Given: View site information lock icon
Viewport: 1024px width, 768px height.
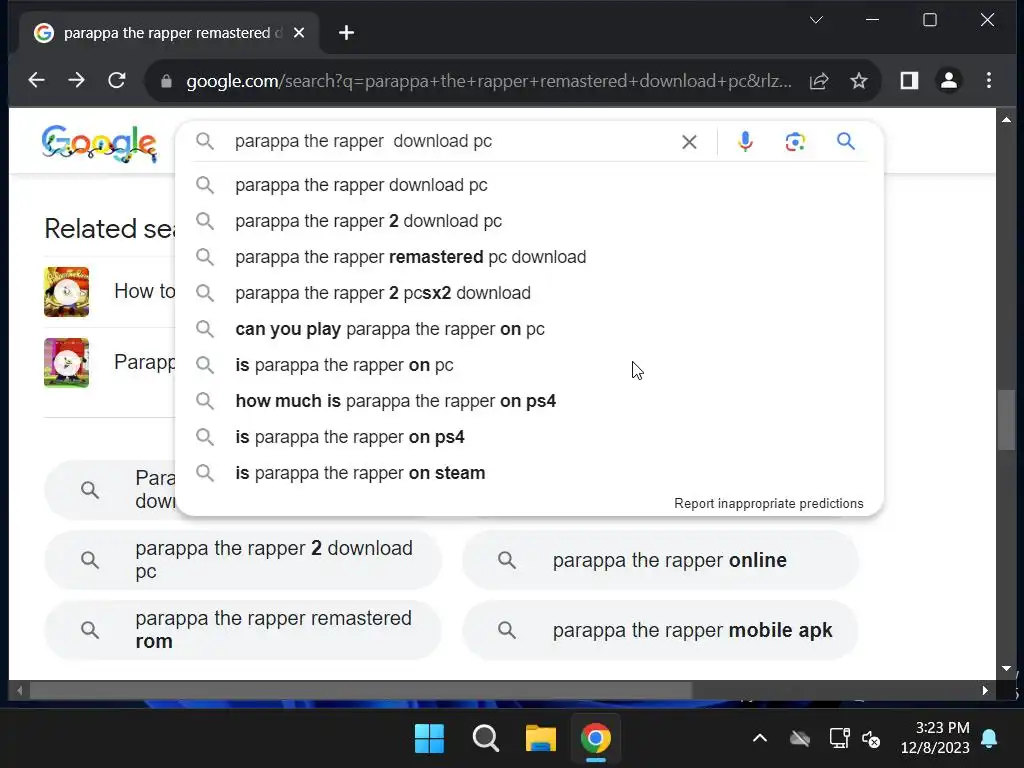Looking at the screenshot, I should [x=167, y=81].
